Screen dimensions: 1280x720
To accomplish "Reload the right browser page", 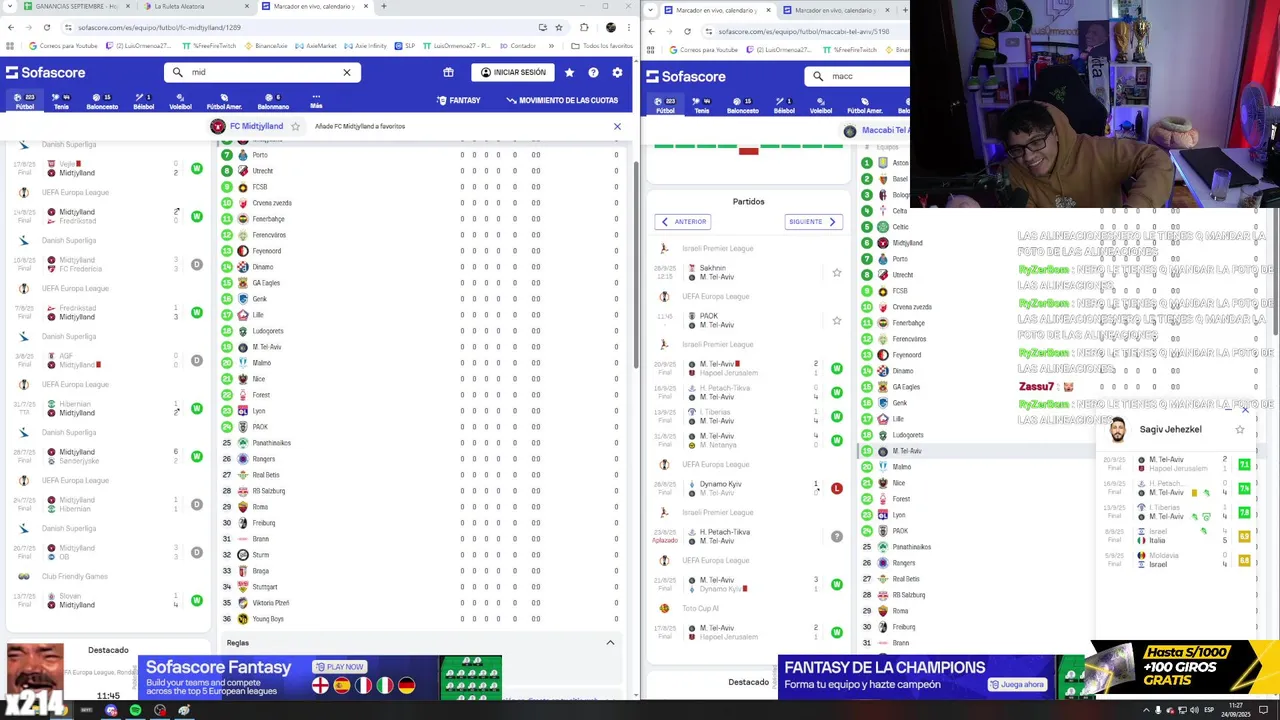I will click(x=687, y=31).
